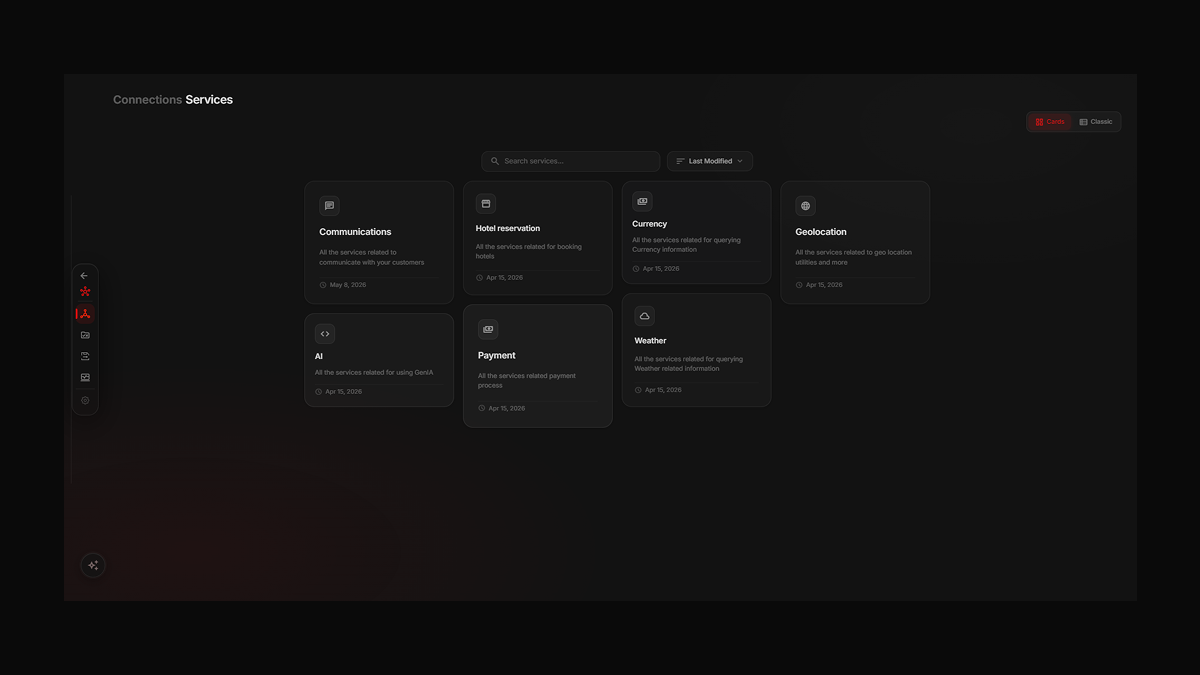The height and width of the screenshot is (675, 1200).
Task: Click "geo location utilities and more" description
Action: 852,258
